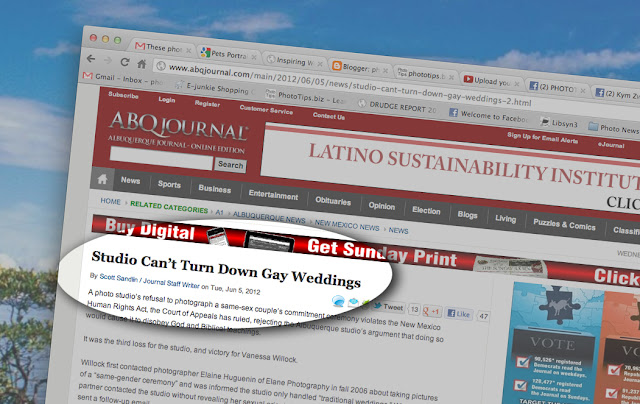640x404 pixels.
Task: Click the Google +1 button
Action: [x=431, y=311]
